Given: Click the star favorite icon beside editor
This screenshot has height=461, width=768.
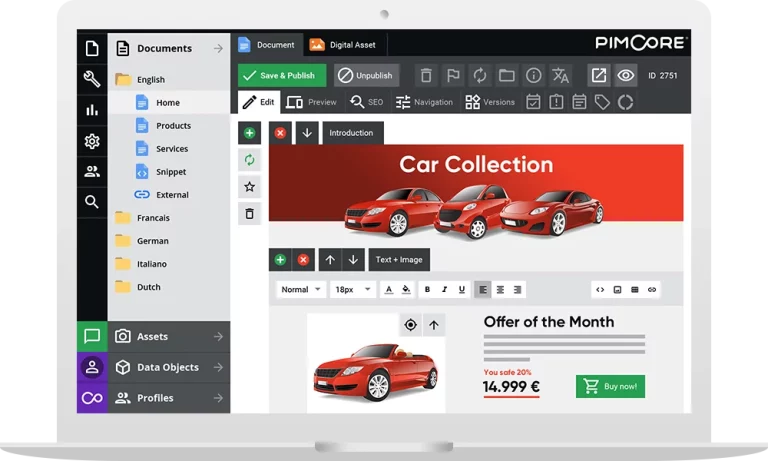Looking at the screenshot, I should tap(250, 187).
